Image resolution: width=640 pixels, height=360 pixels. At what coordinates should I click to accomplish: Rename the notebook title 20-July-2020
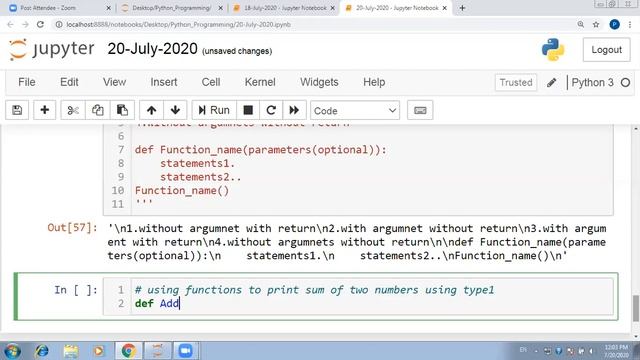[152, 49]
